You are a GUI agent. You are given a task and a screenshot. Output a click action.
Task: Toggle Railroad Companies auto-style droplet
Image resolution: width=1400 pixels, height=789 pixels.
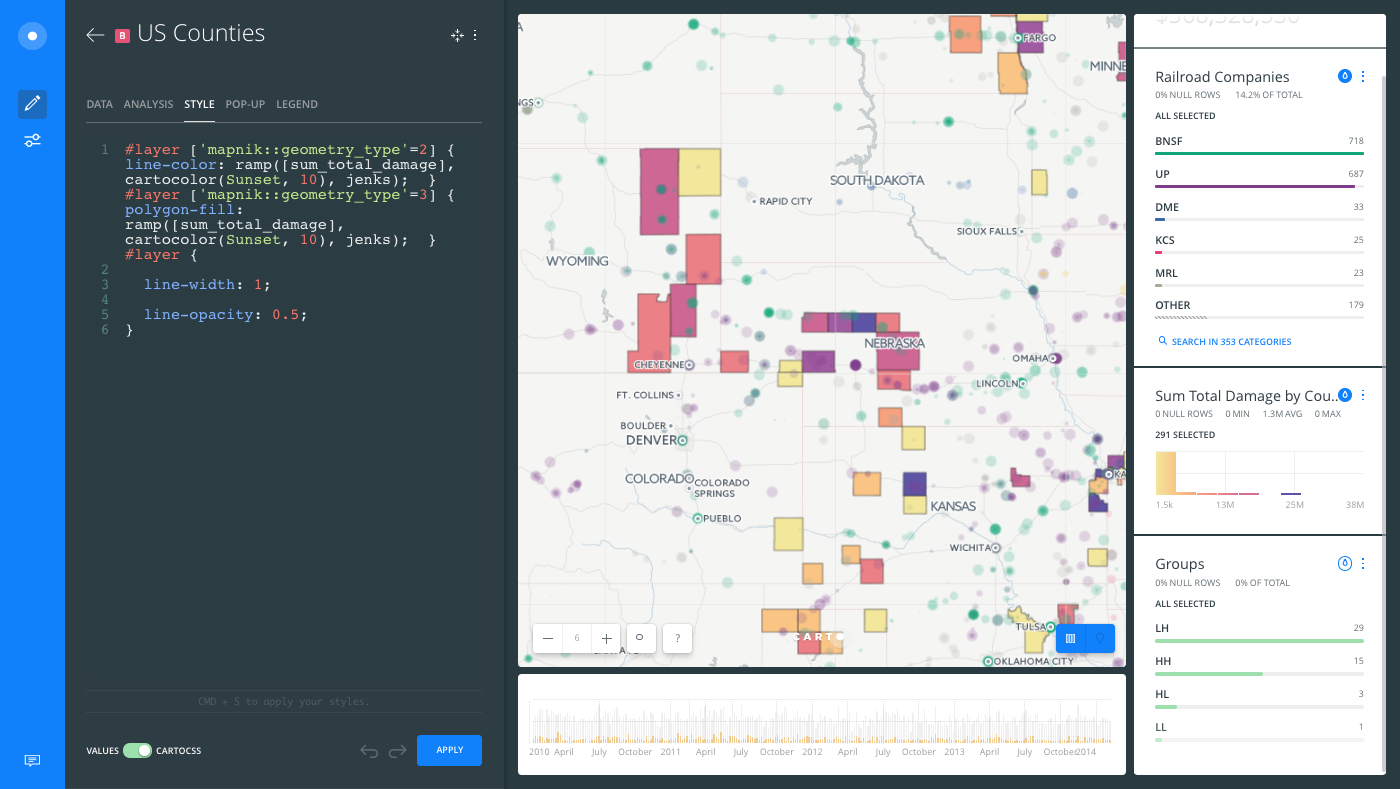coord(1345,76)
